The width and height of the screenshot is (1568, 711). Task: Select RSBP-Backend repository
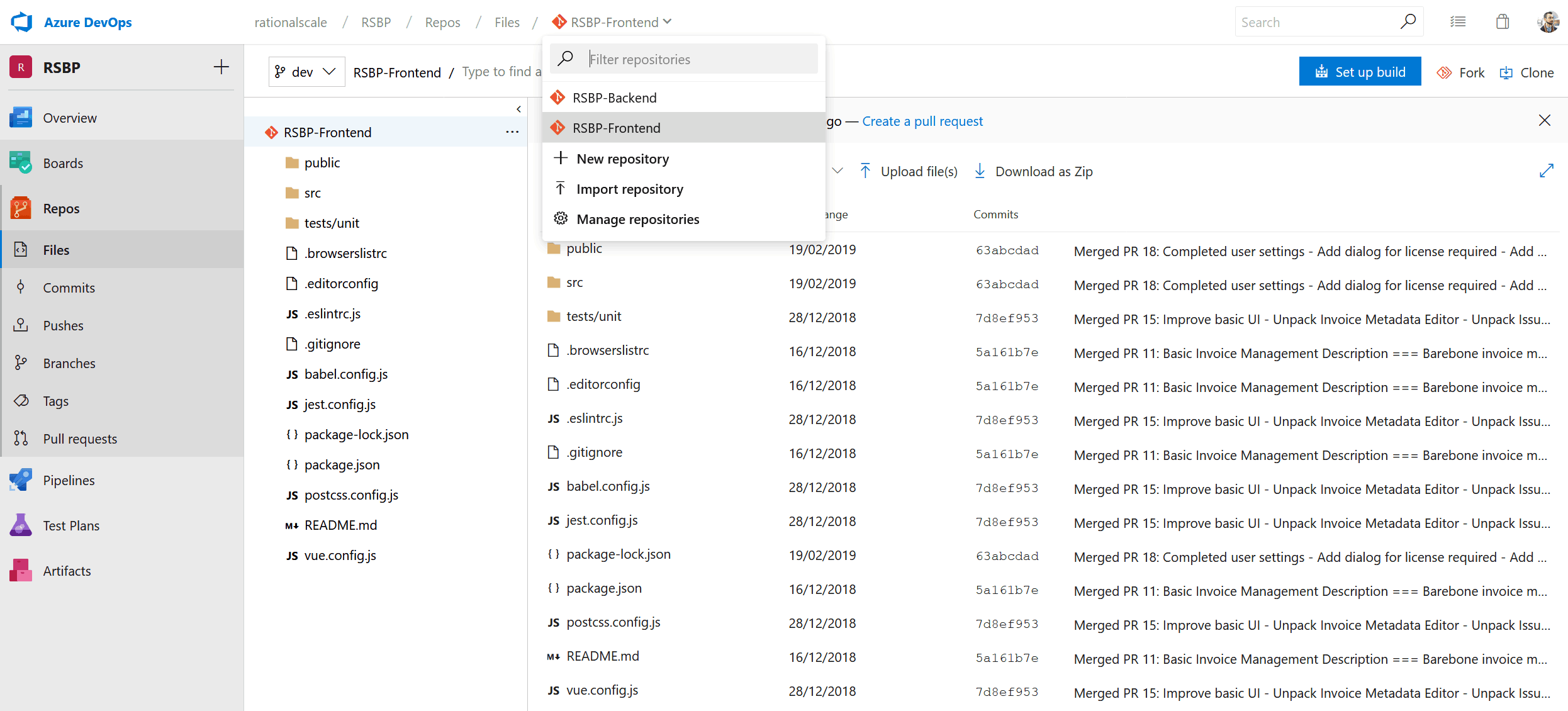[x=683, y=98]
